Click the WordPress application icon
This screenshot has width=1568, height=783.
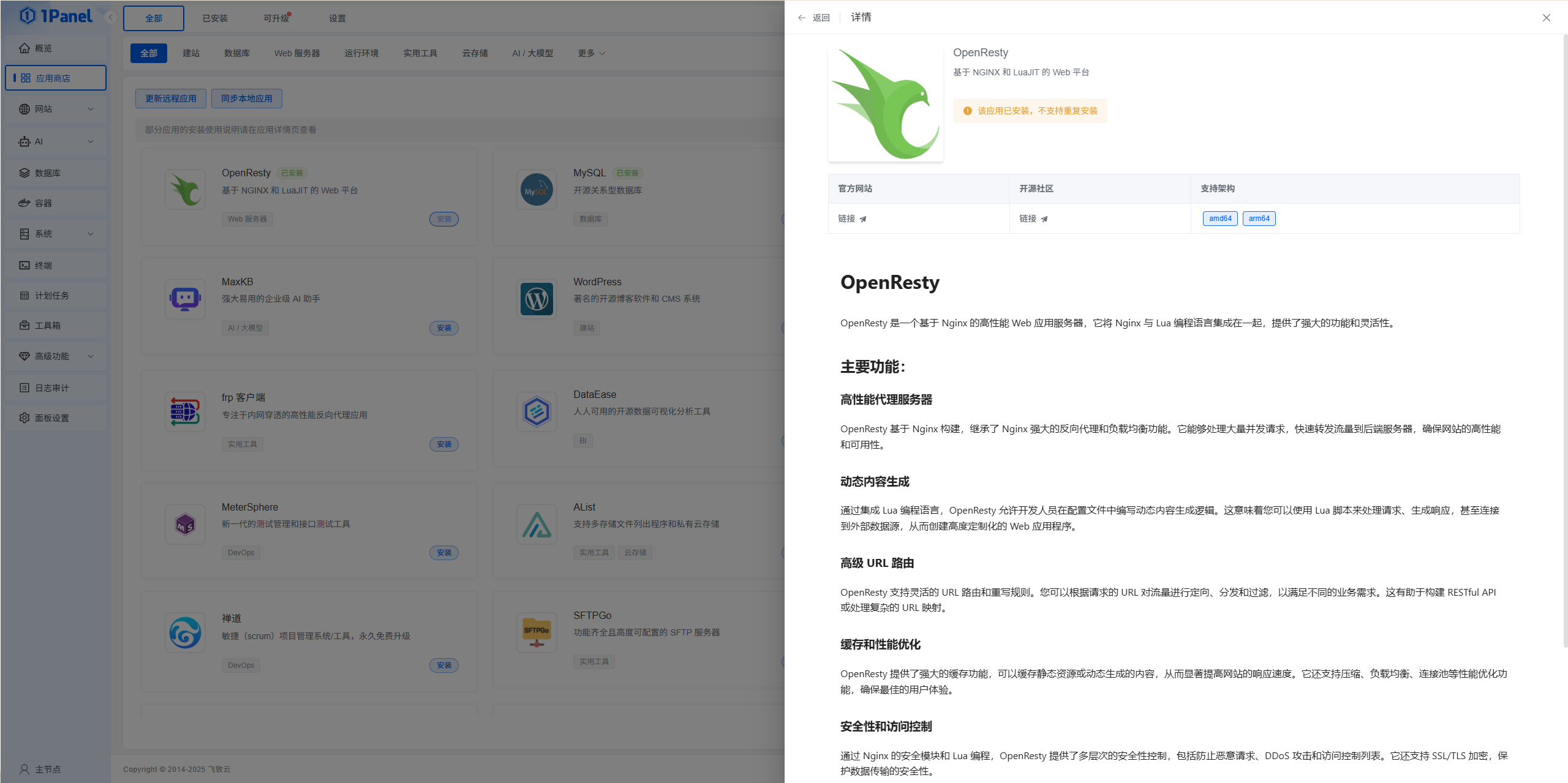click(x=536, y=299)
